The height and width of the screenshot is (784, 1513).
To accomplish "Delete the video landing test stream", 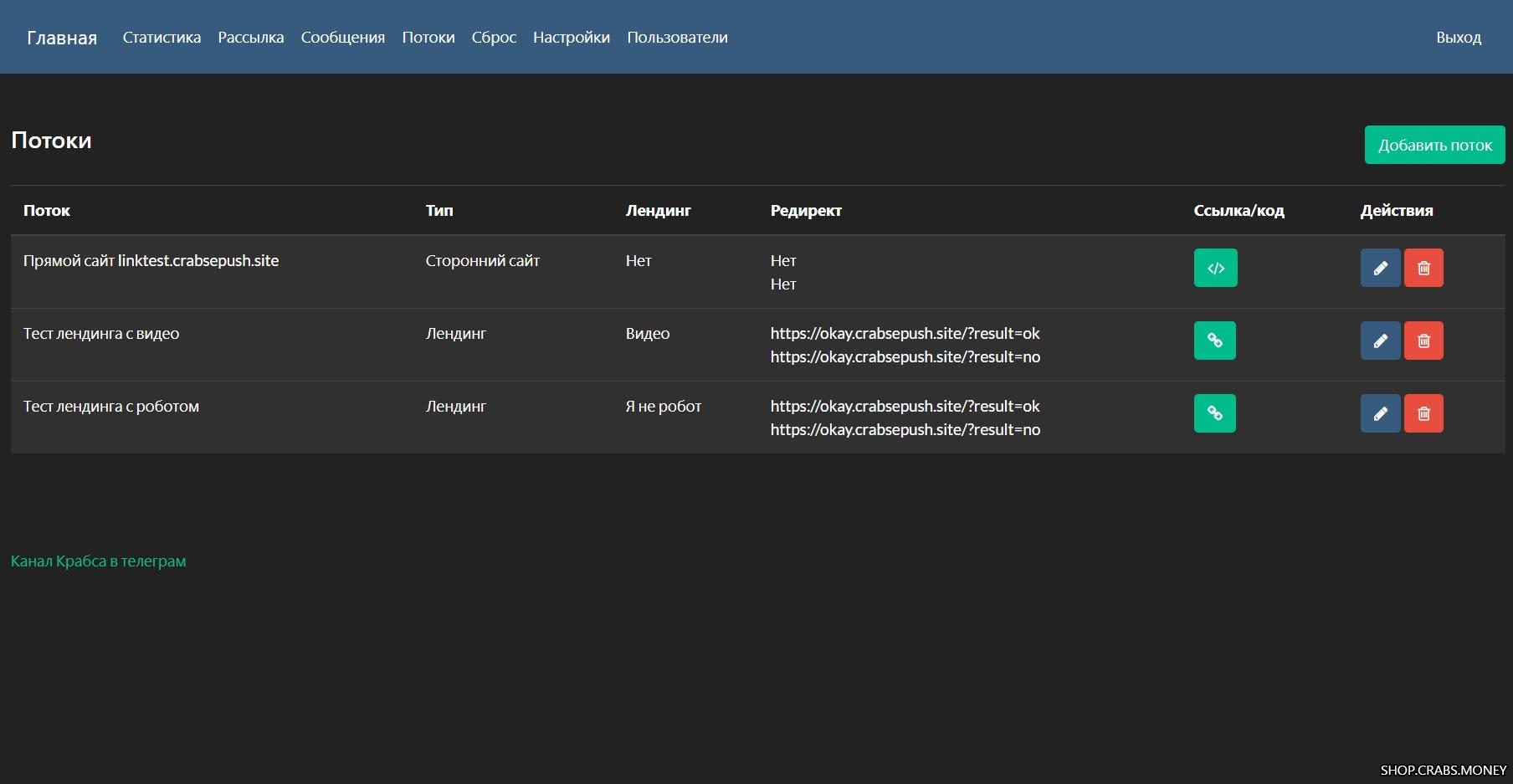I will pos(1423,341).
